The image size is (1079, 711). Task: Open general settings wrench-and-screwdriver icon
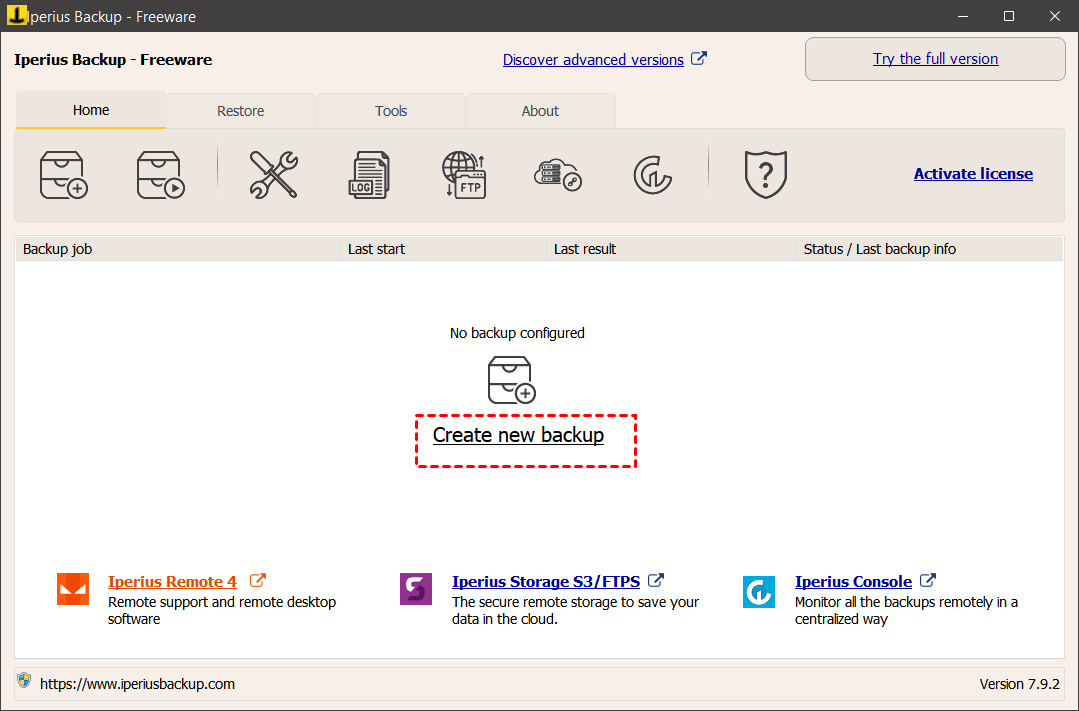point(273,175)
